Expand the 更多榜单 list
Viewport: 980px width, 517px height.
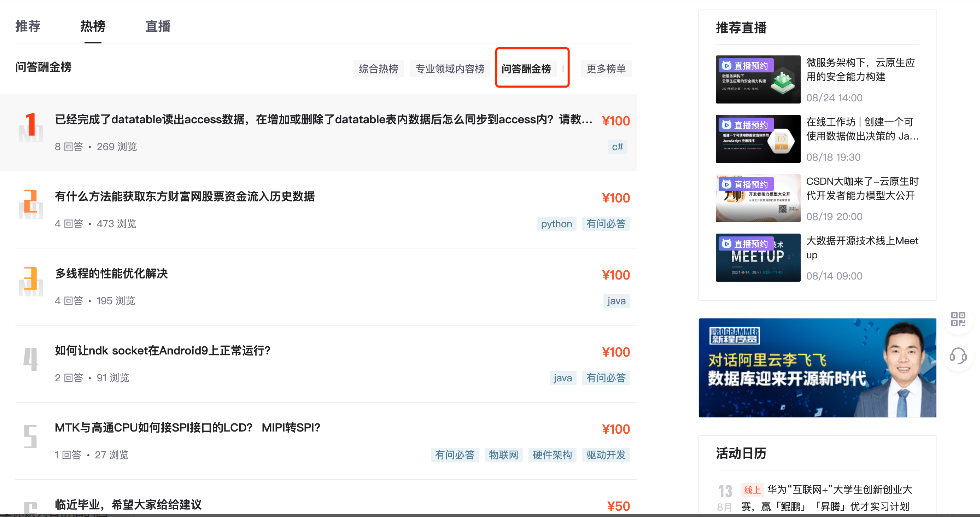(606, 69)
